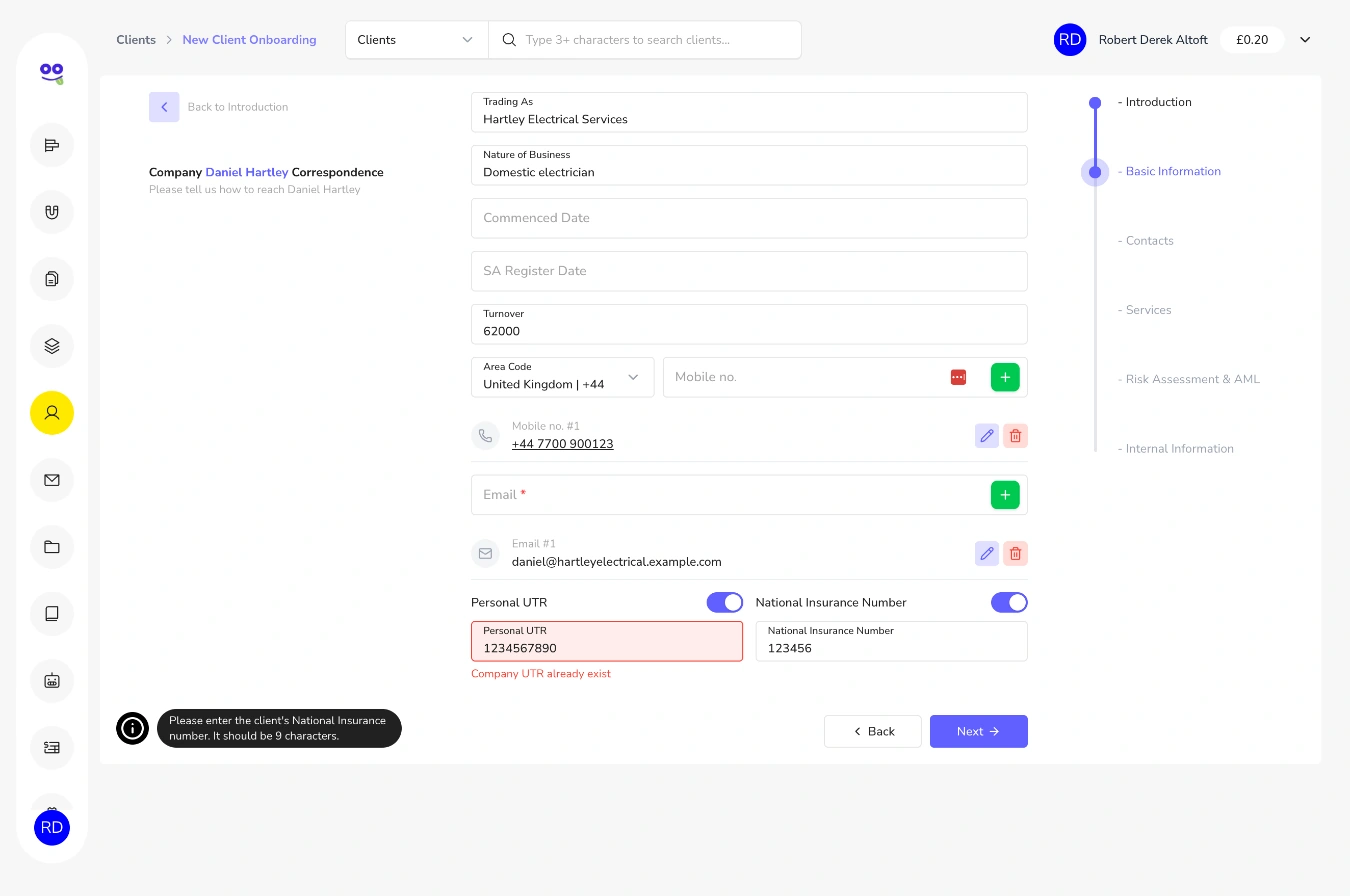Open the highlighted clients person icon

[52, 413]
